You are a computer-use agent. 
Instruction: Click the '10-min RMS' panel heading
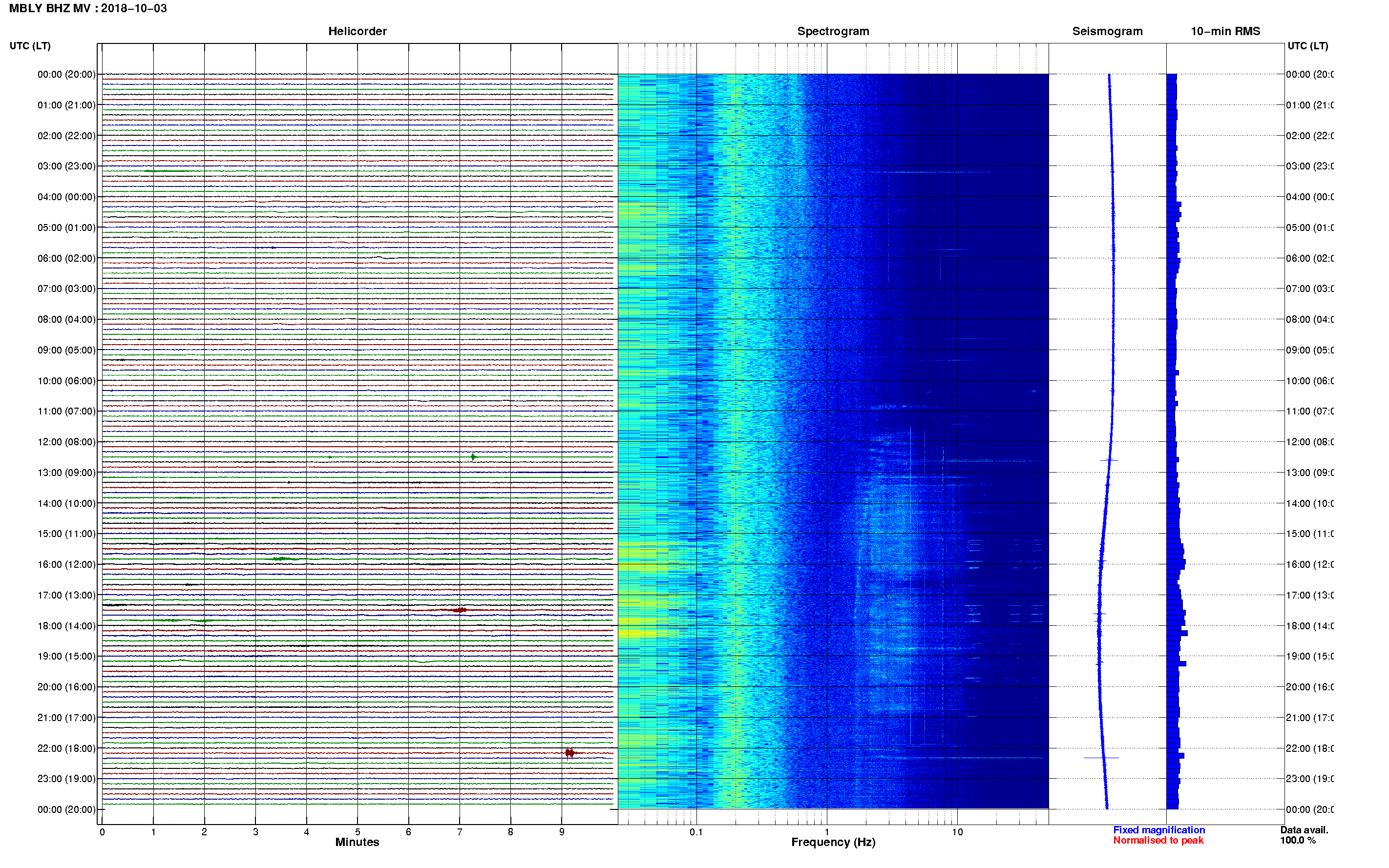coord(1225,32)
